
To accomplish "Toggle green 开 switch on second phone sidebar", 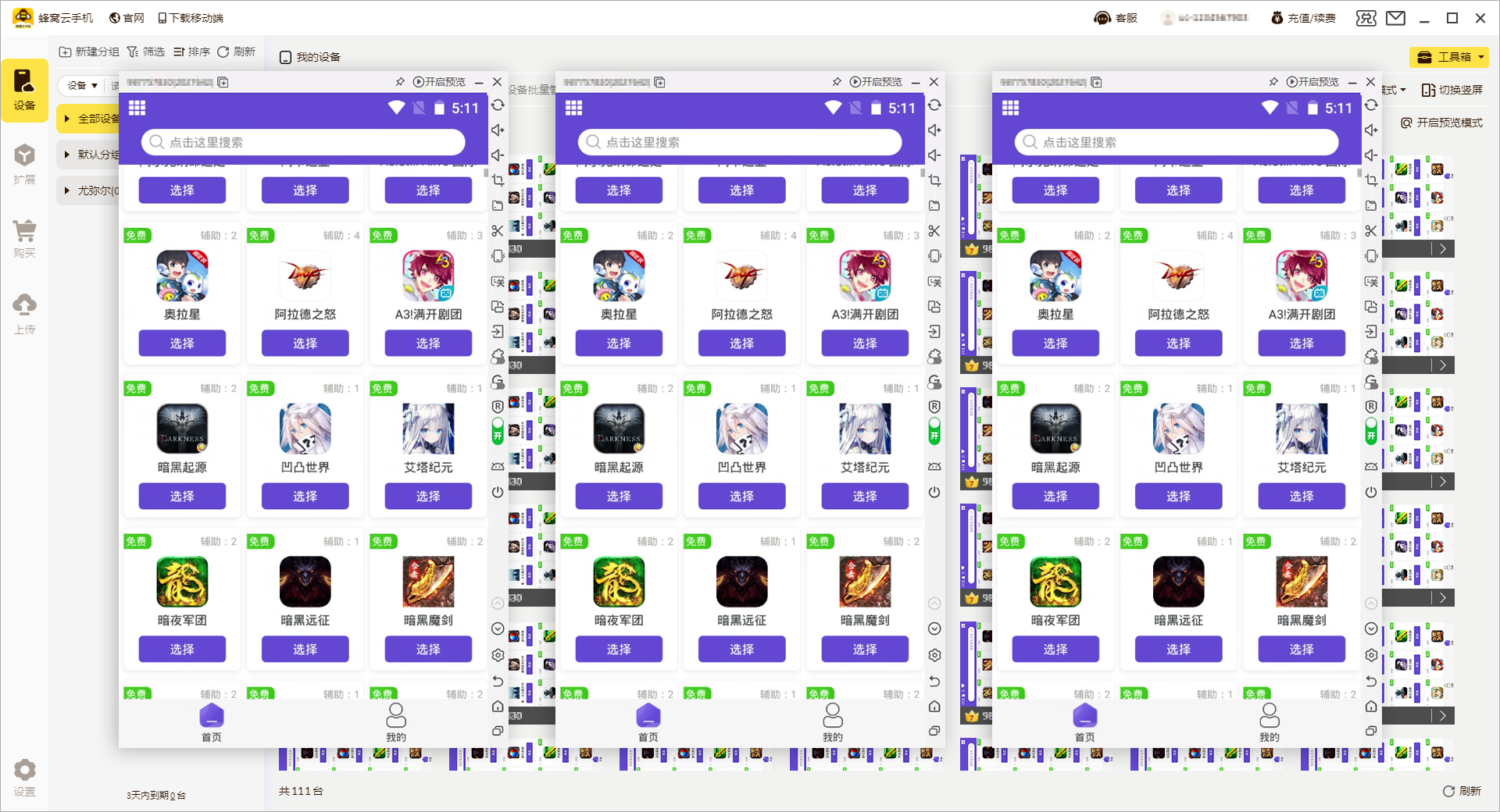I will click(x=934, y=432).
